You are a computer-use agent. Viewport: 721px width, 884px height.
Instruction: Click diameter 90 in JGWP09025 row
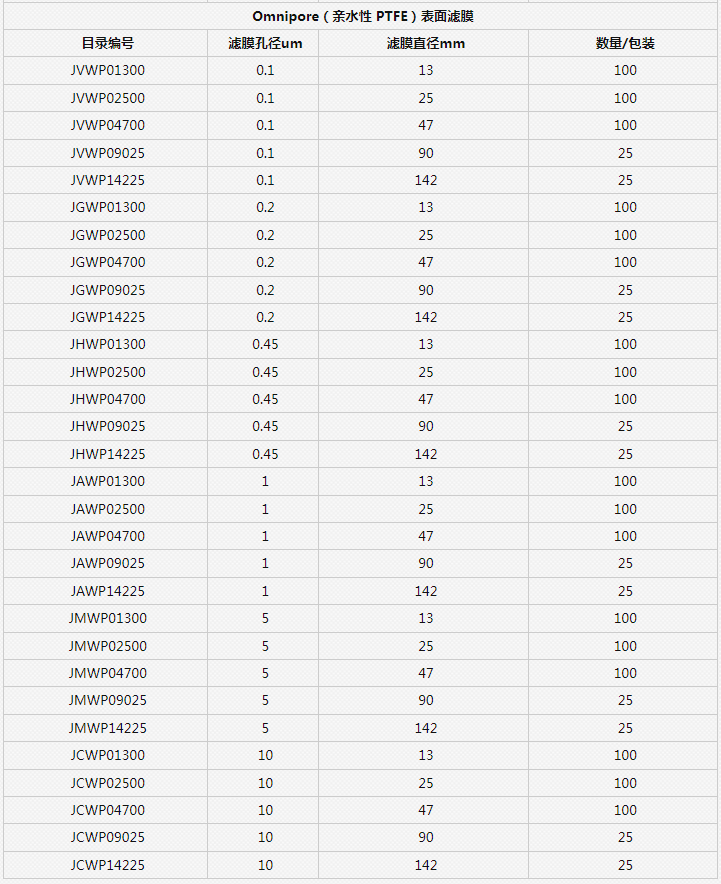coord(426,290)
